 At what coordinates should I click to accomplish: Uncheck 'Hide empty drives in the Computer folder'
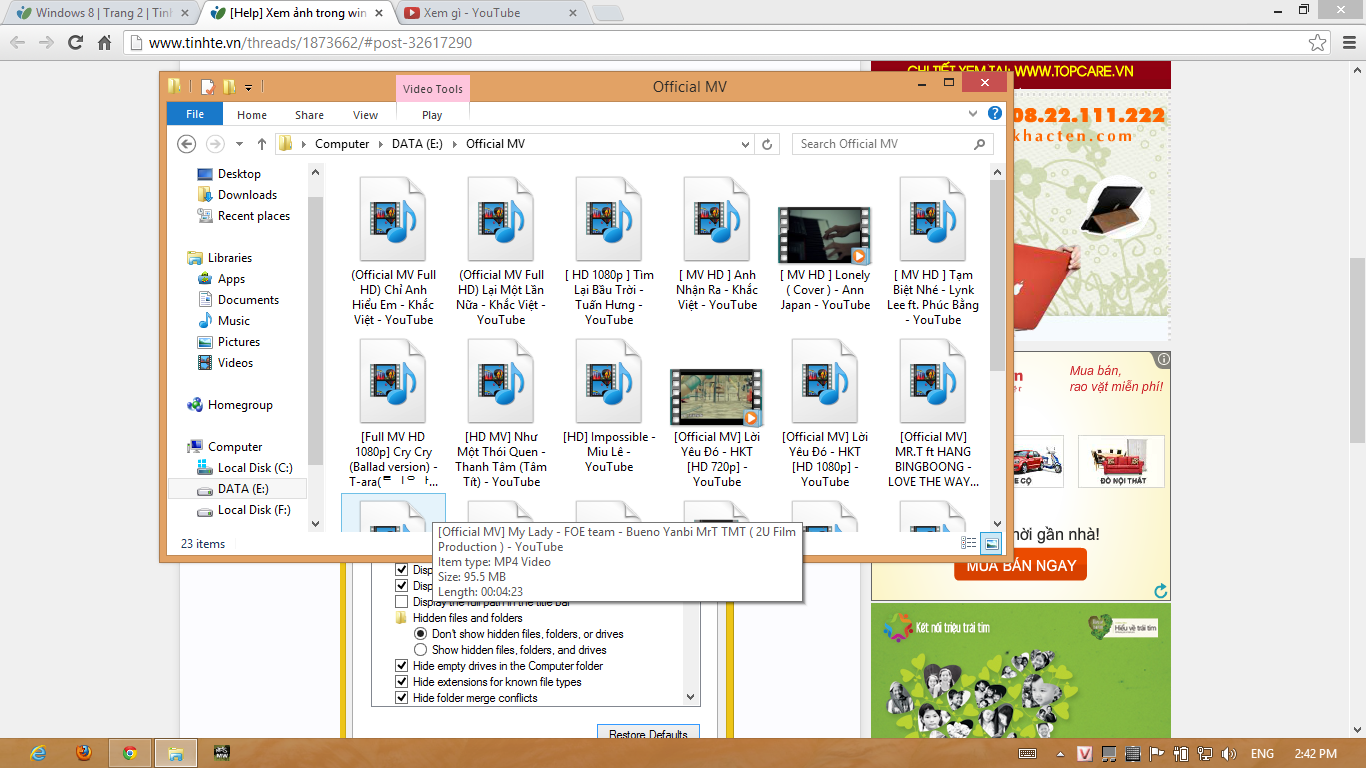402,666
